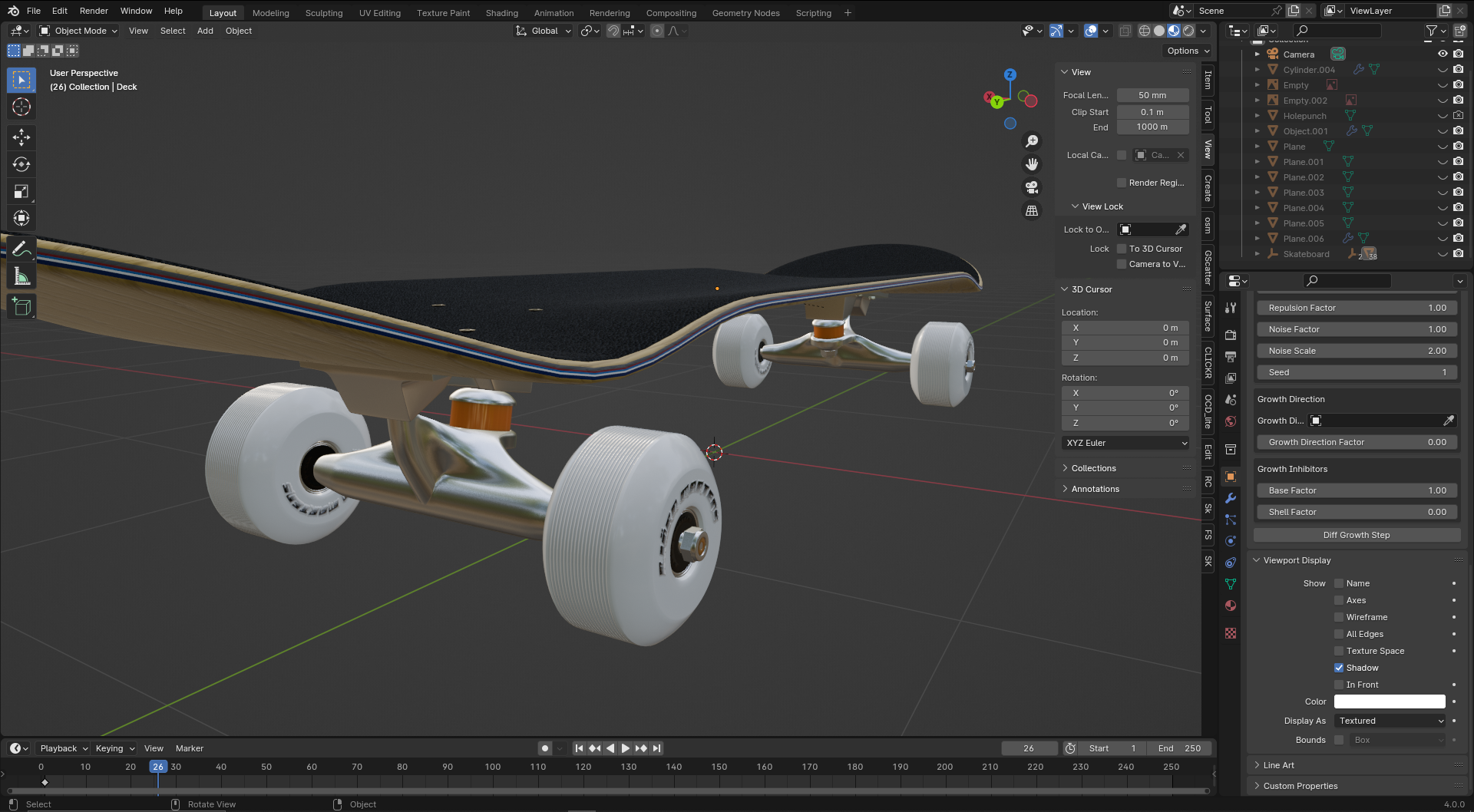
Task: Choose the Annotate pencil tool
Action: click(21, 249)
